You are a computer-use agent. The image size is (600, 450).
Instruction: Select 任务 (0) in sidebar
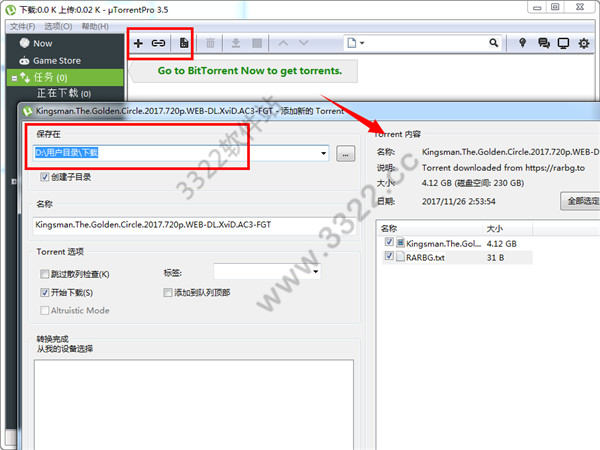point(65,78)
